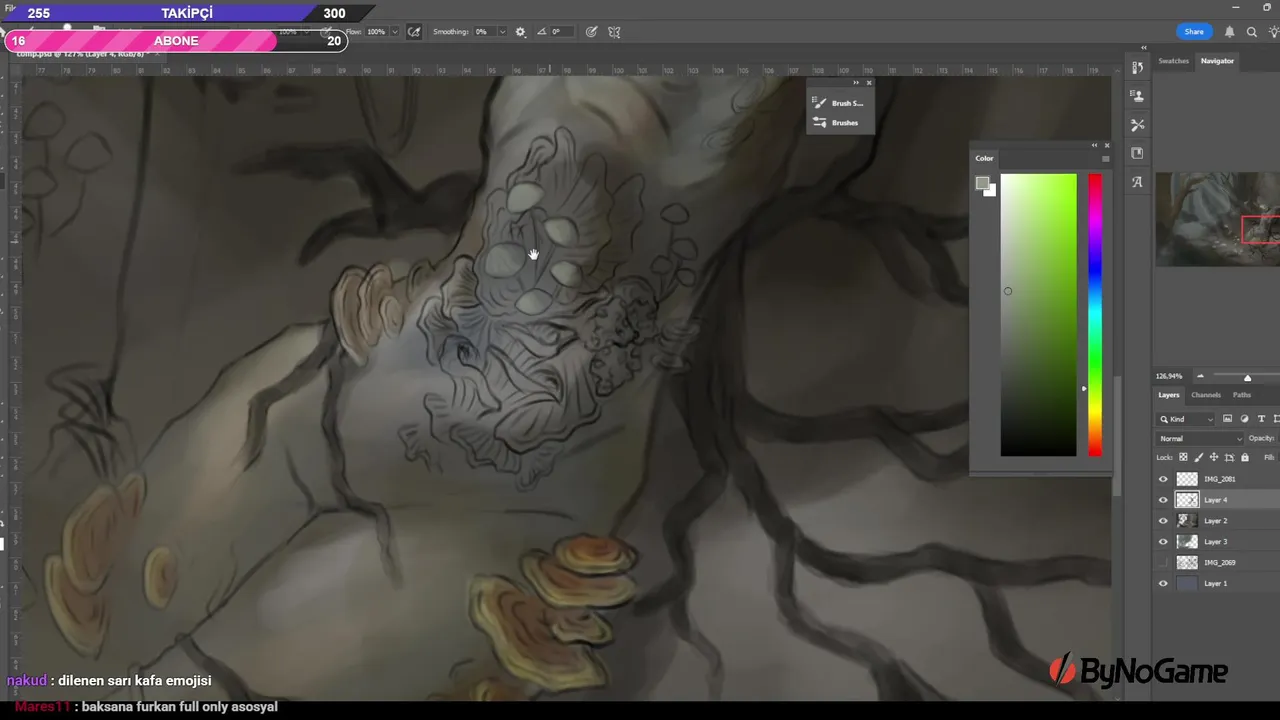Click the Brushes label button

click(x=845, y=123)
